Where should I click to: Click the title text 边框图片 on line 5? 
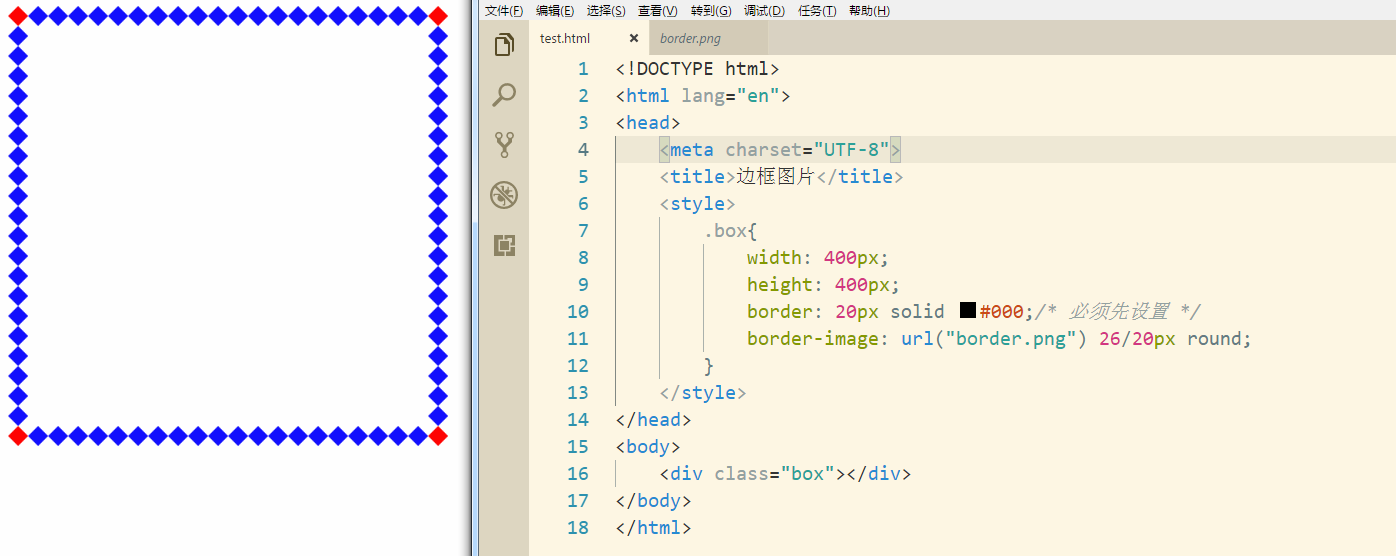[775, 177]
